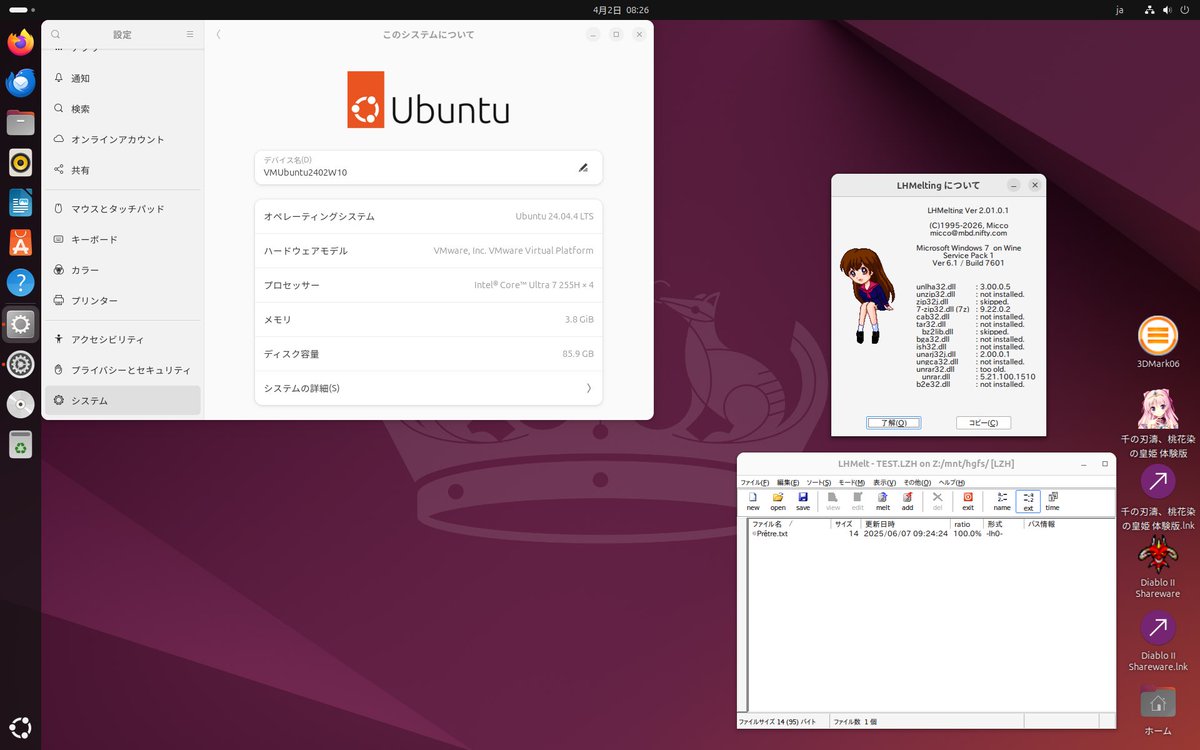Open モード(M) menu in LHMelt
The height and width of the screenshot is (750, 1200).
point(852,482)
